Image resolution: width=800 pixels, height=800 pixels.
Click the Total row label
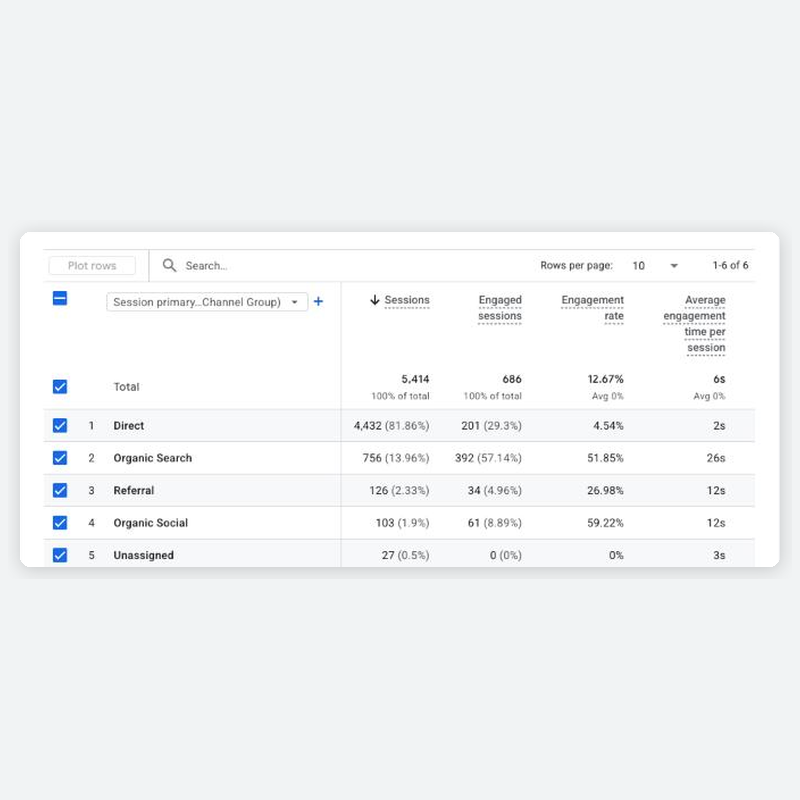(x=126, y=387)
